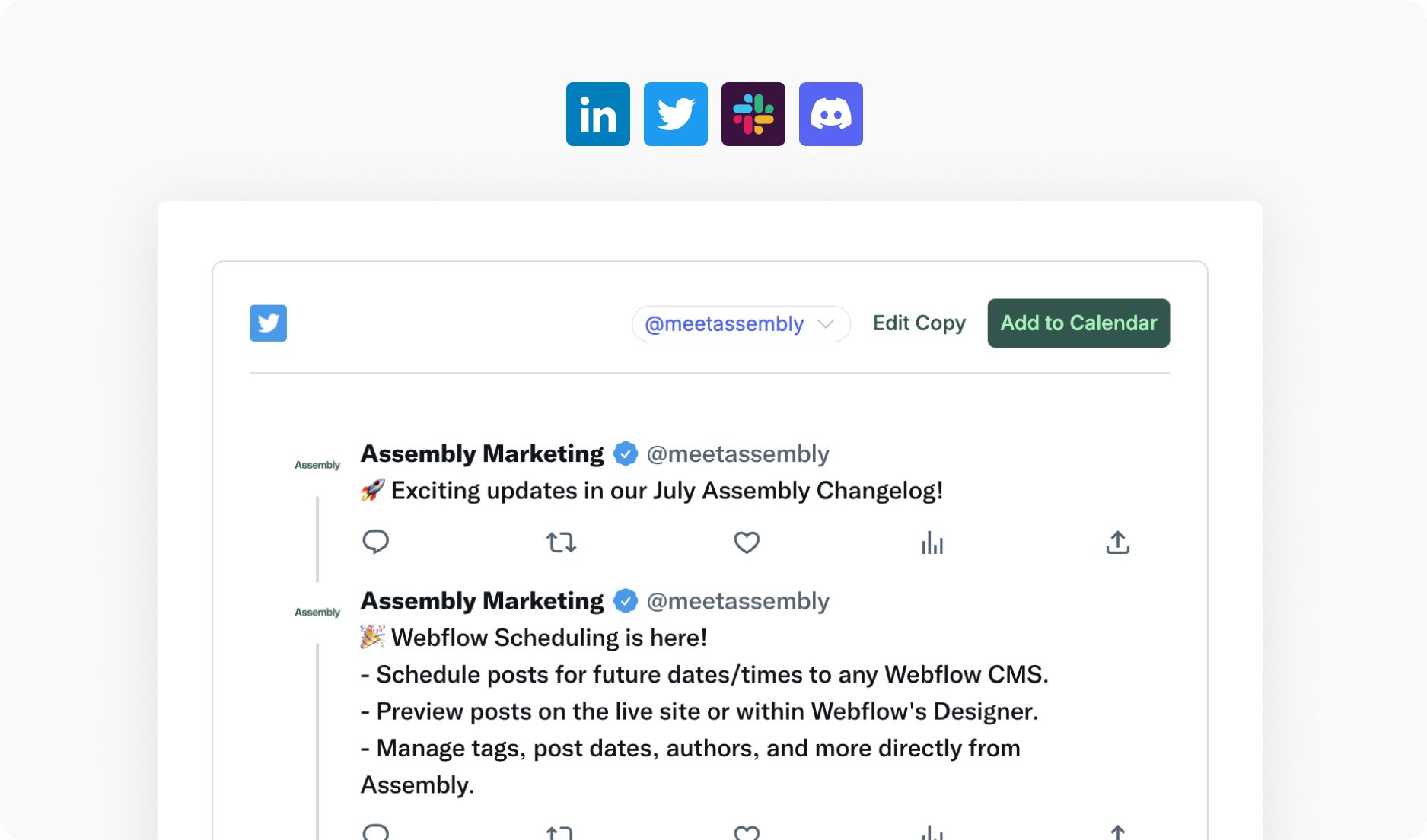Like the July Changelog tweet
Viewport: 1427px width, 840px height.
point(747,542)
